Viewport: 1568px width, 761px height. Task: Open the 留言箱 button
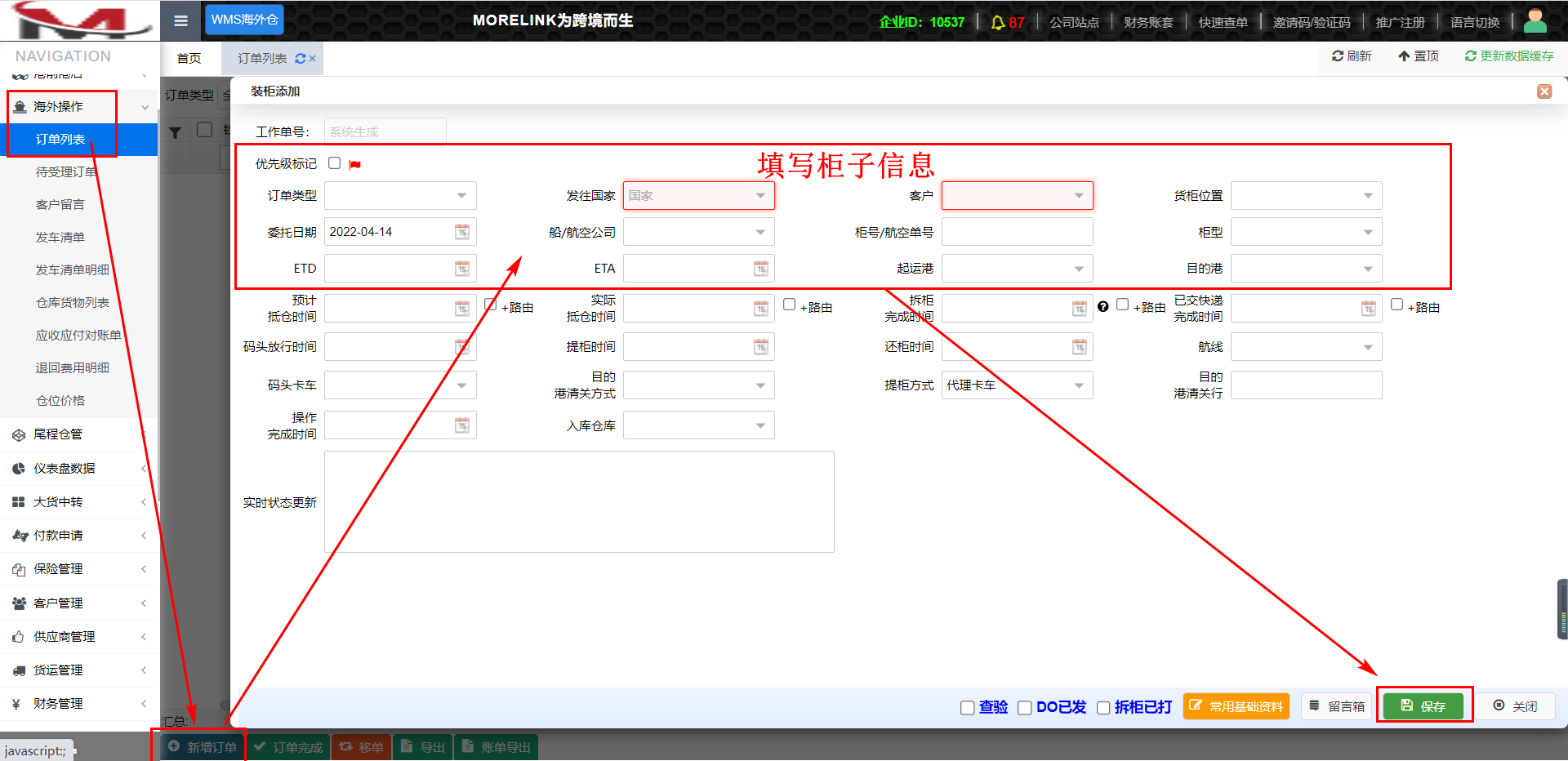tap(1338, 706)
